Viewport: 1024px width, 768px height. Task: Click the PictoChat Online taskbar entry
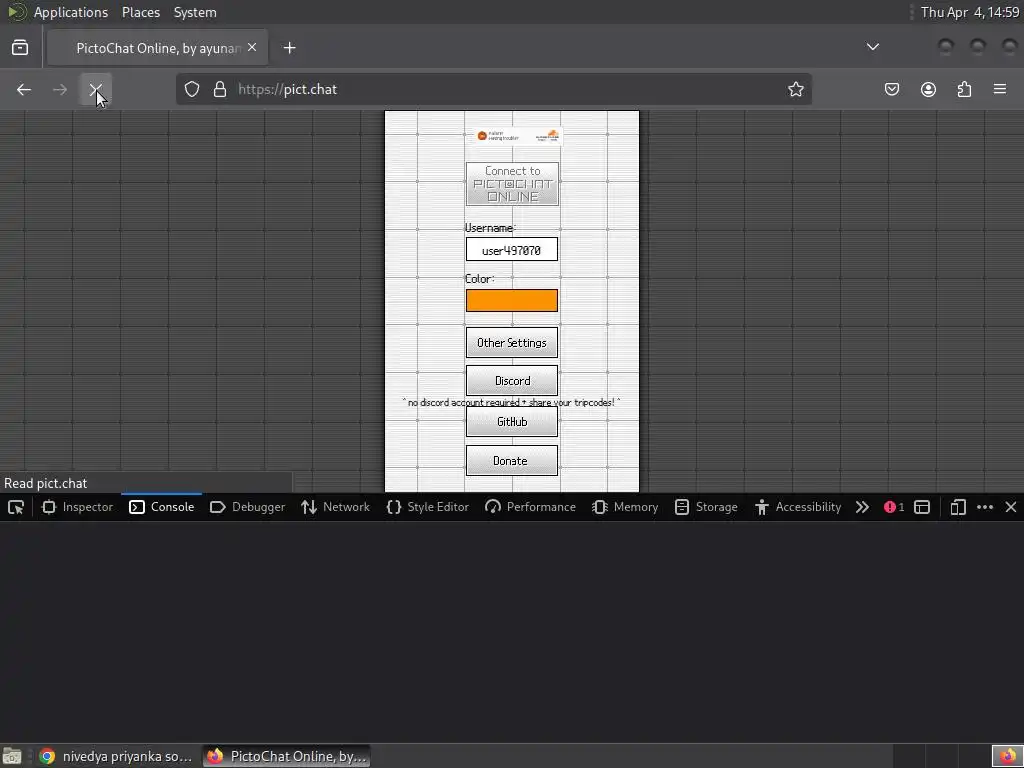coord(287,756)
